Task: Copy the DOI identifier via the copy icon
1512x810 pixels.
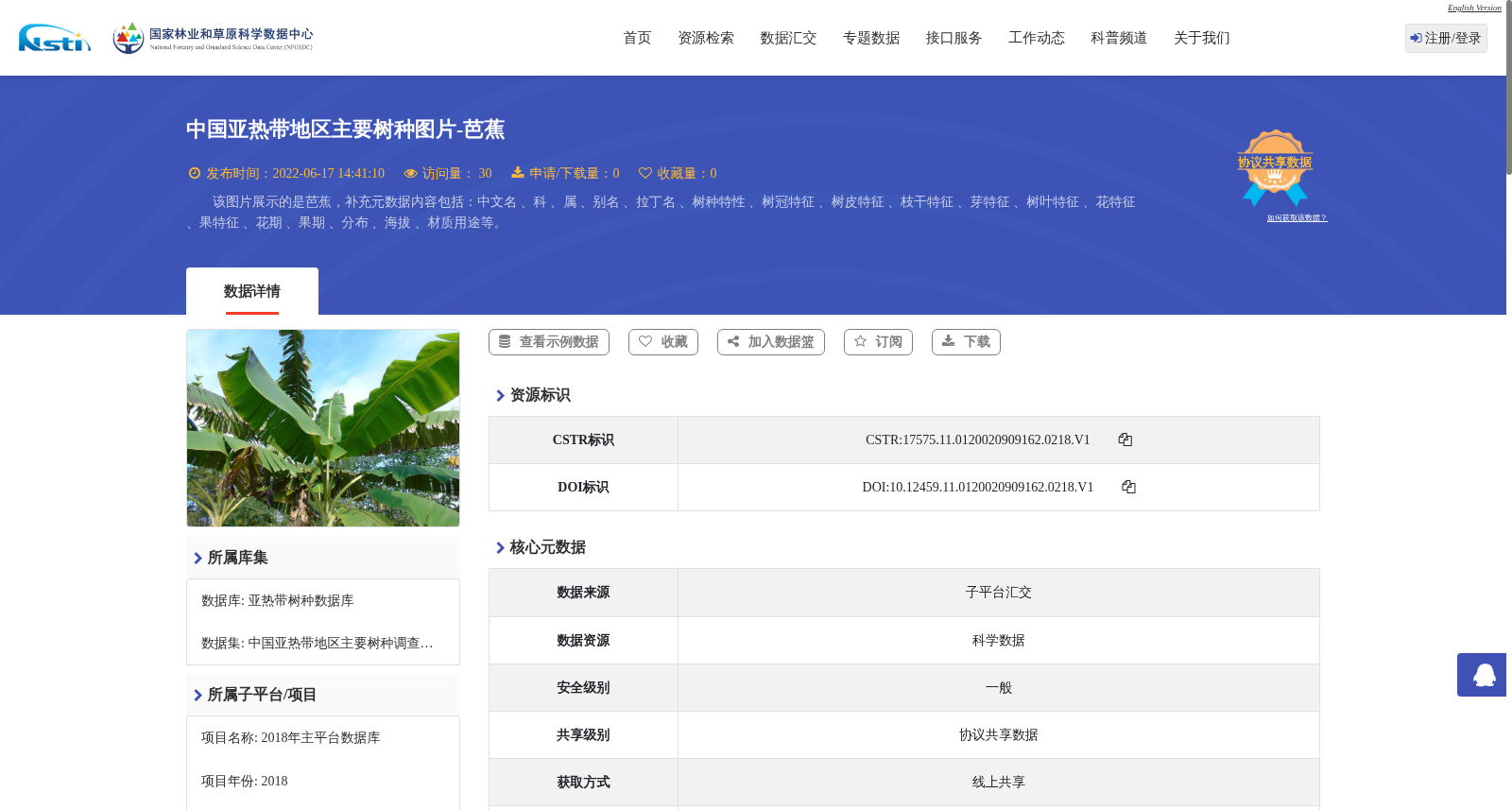Action: 1128,487
